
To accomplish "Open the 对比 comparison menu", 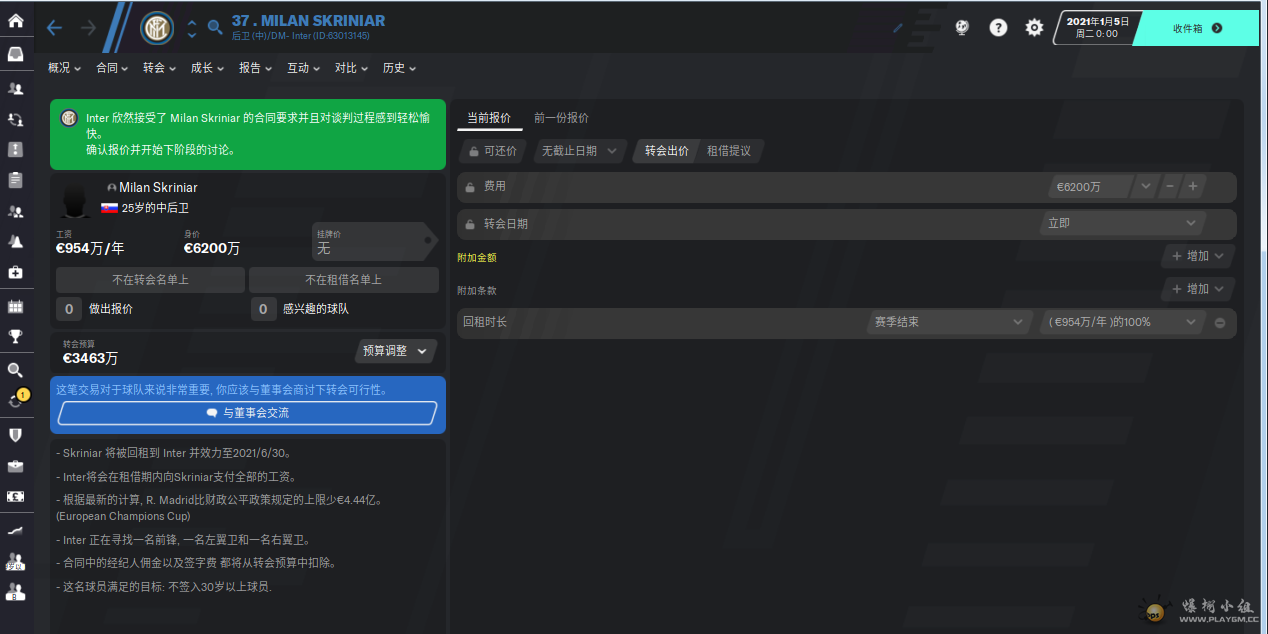I will pos(352,68).
